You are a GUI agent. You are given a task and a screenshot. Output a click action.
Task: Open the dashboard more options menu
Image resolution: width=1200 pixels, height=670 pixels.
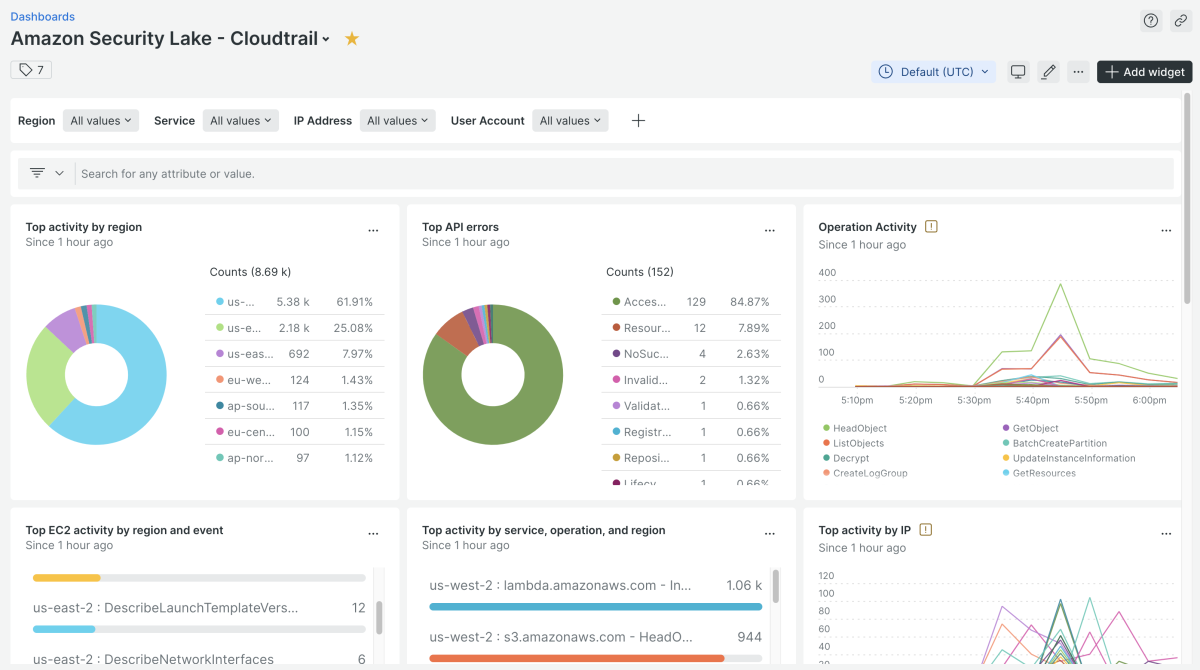1078,72
